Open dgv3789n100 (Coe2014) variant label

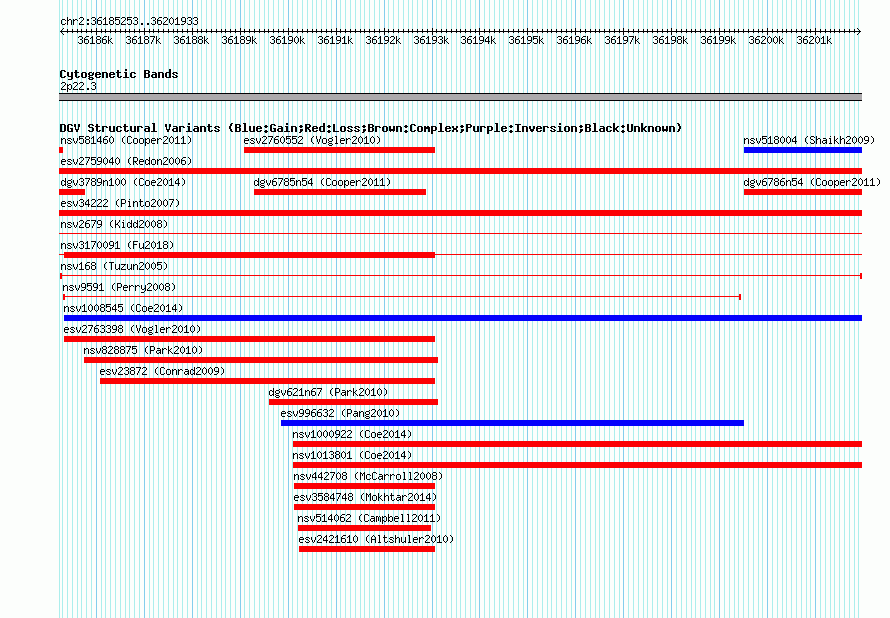[123, 182]
